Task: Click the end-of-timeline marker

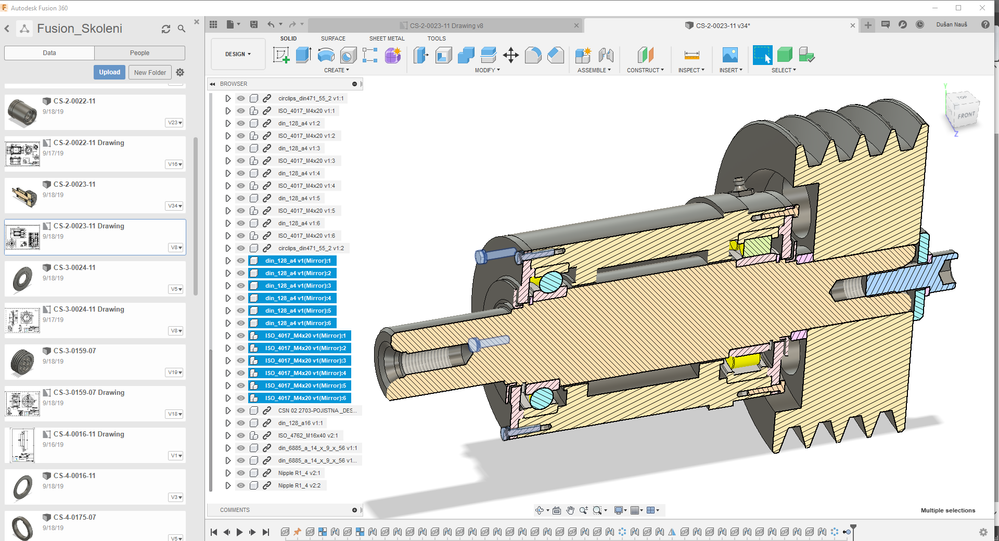Action: point(852,530)
